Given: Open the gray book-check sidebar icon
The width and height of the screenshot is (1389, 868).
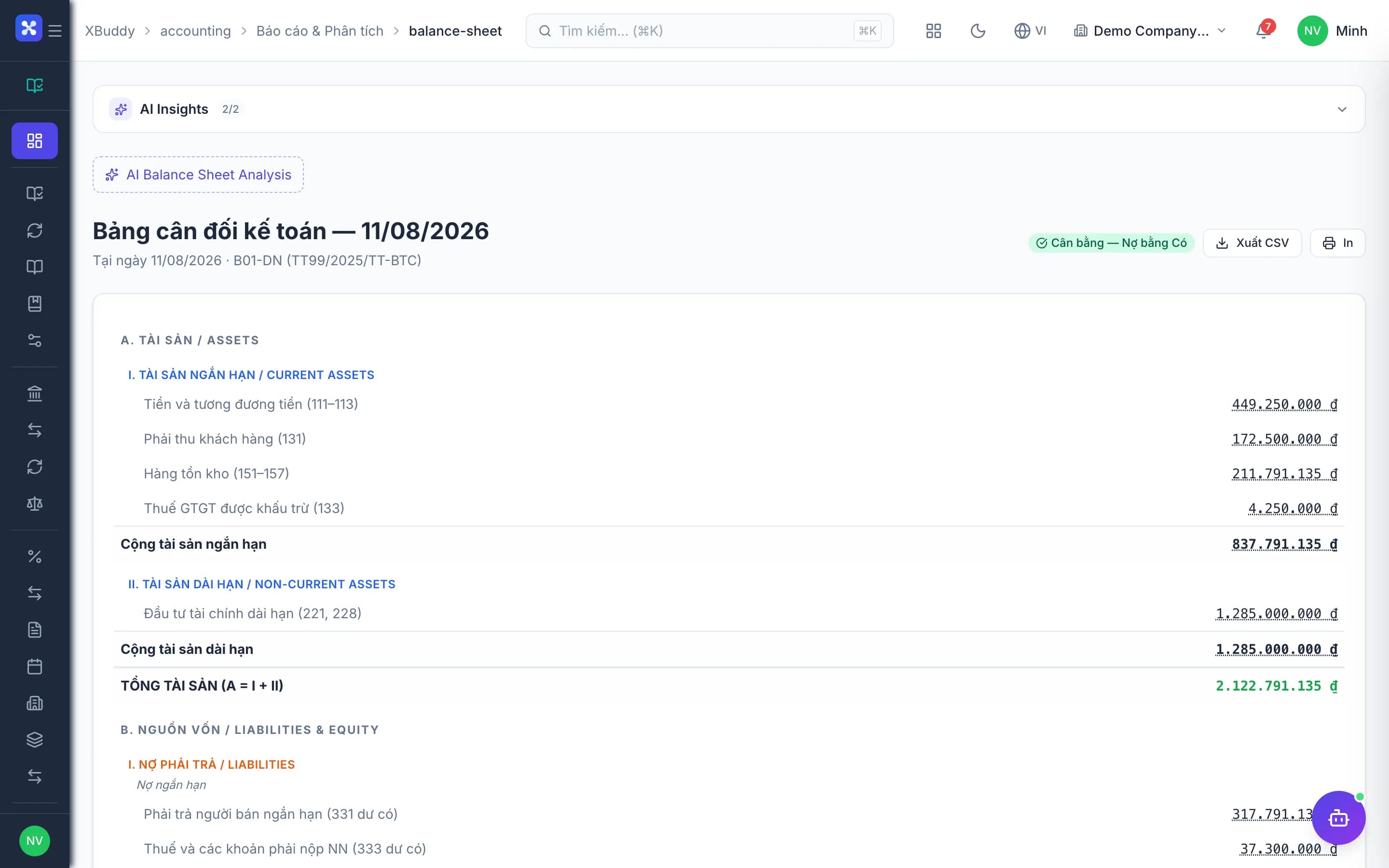Looking at the screenshot, I should tap(34, 193).
